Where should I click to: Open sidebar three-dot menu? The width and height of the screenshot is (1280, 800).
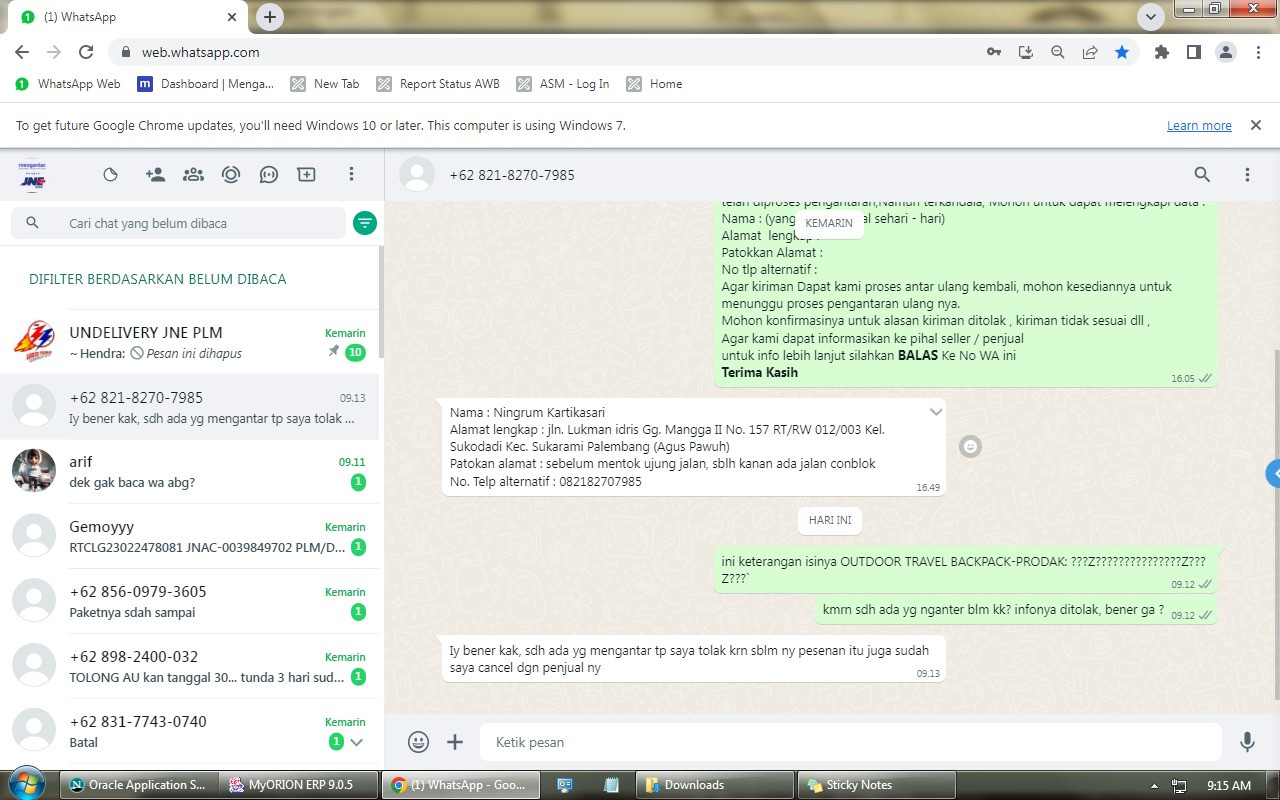351,174
